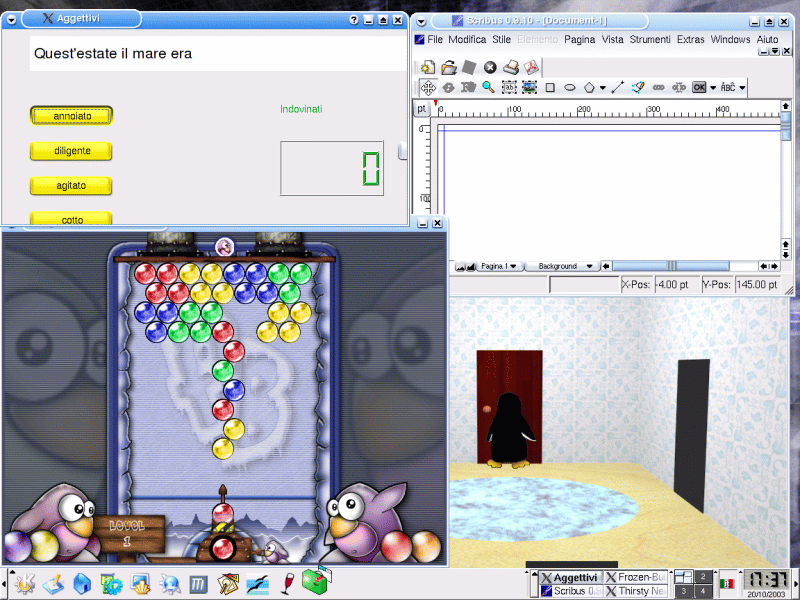
Task: Click the PDF 'OK' button tool icon
Action: (699, 88)
